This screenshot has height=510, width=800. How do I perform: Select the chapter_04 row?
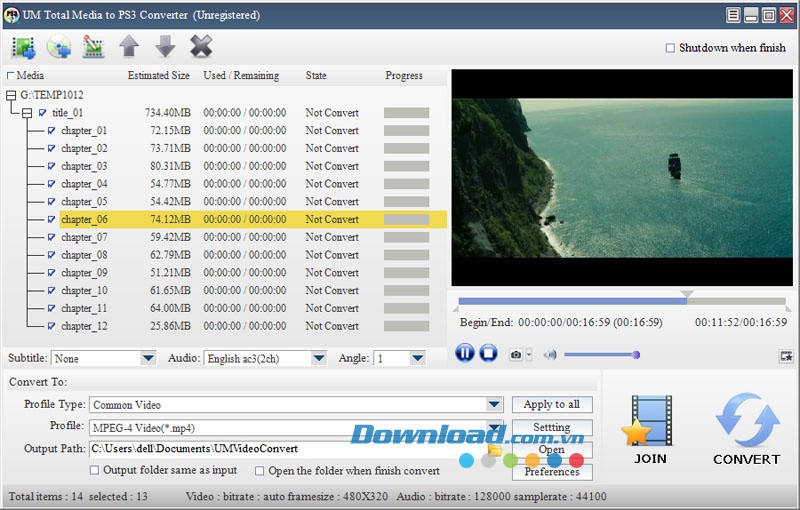[x=253, y=184]
